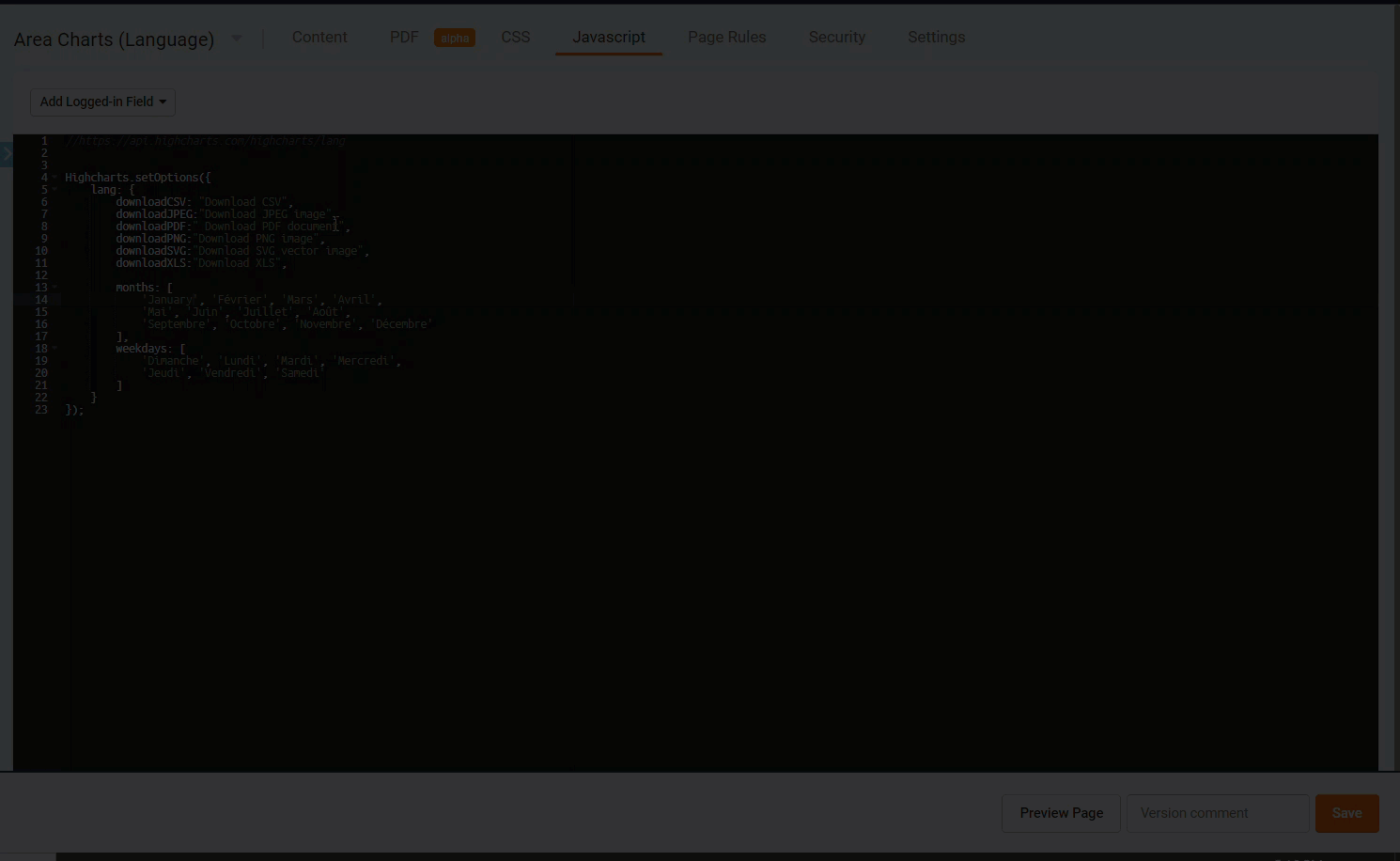Screen dimensions: 1400x861
Task: Click the Save button
Action: 1347,813
